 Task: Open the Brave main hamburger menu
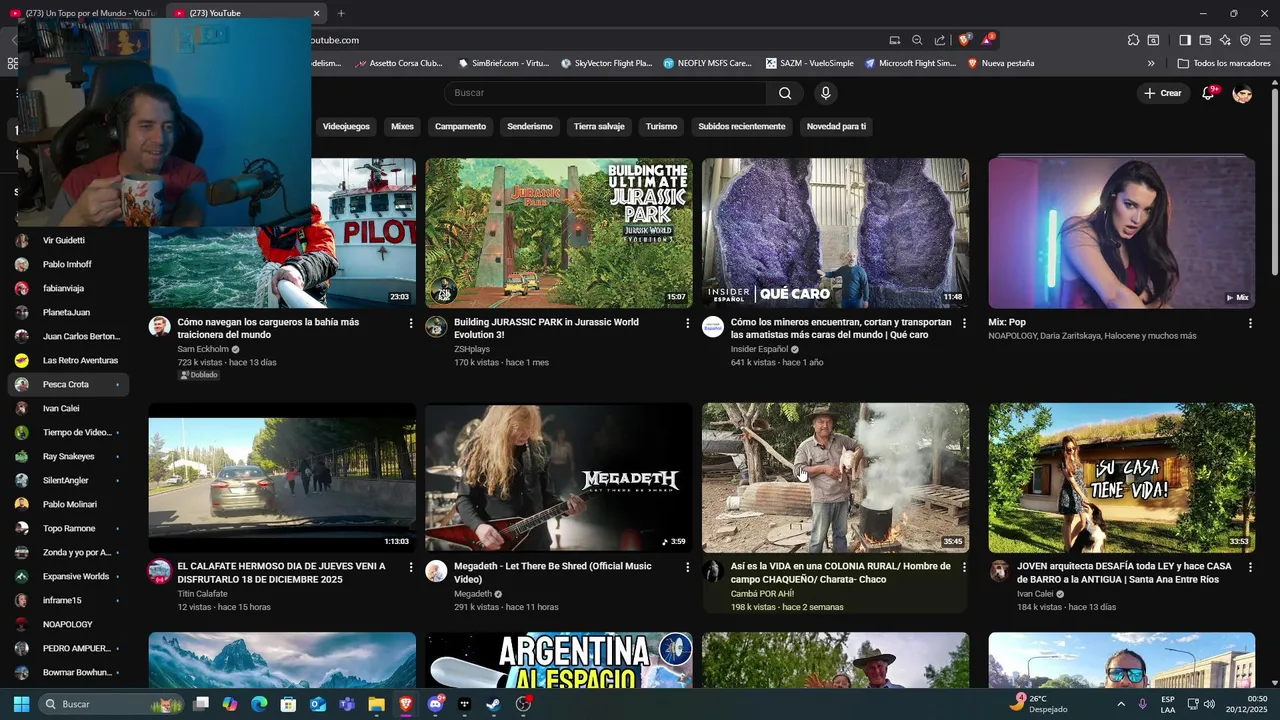[x=1265, y=40]
